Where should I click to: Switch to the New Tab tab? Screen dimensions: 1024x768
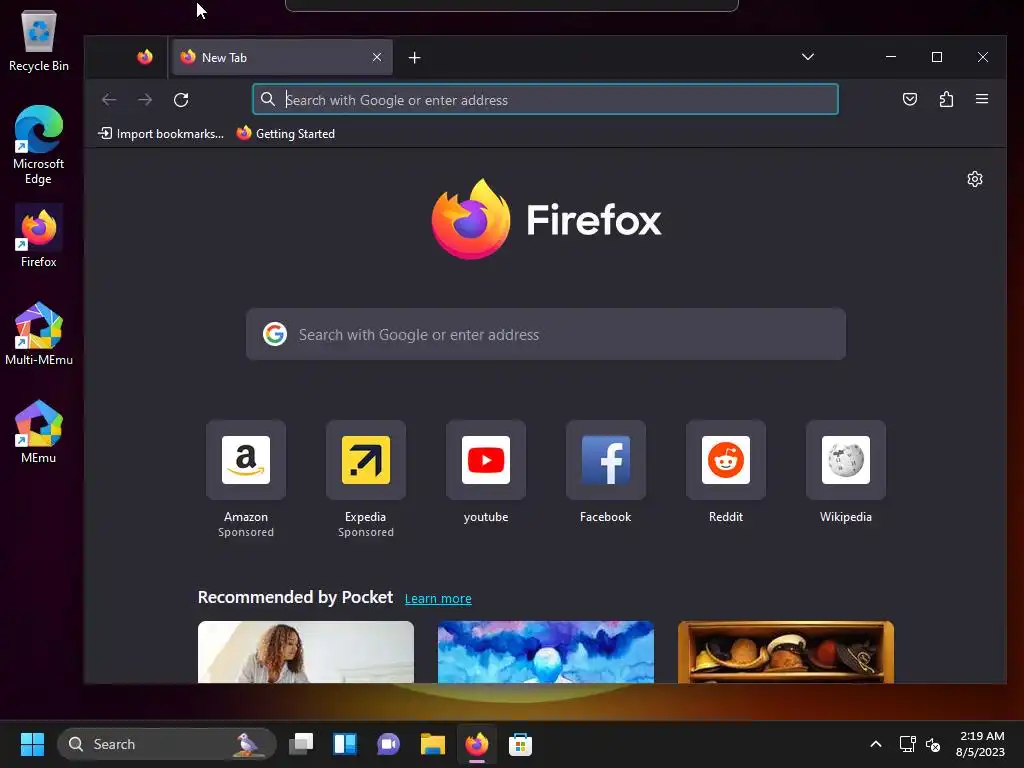[x=282, y=57]
